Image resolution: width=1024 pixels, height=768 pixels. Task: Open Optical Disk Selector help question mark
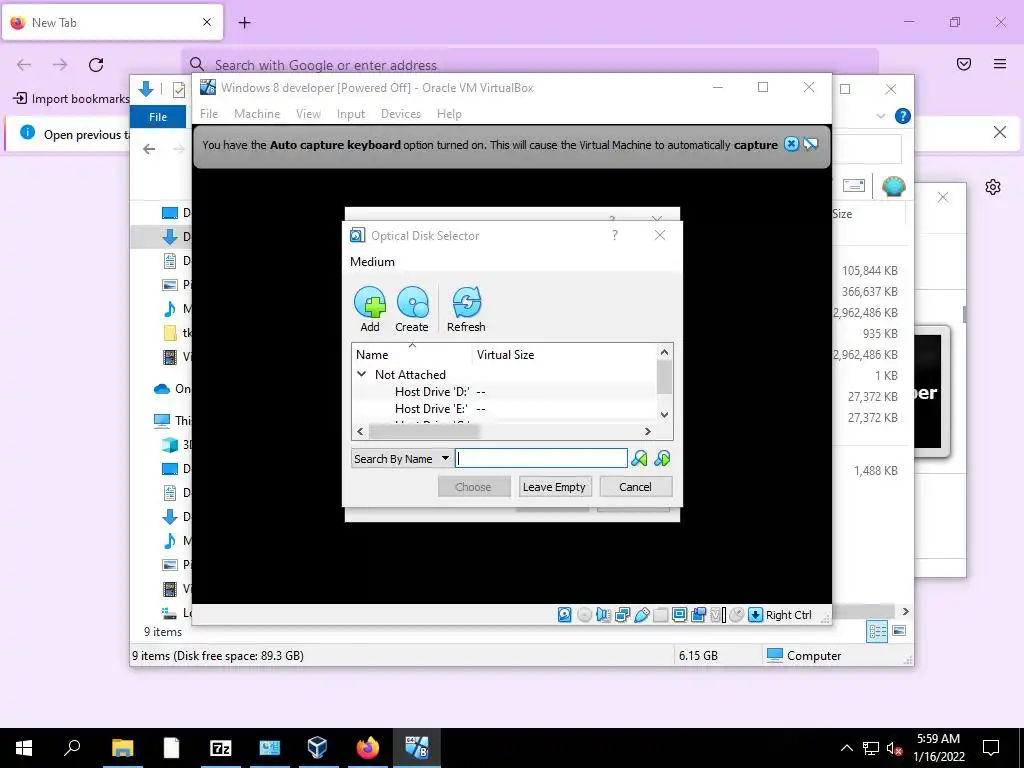click(x=615, y=235)
